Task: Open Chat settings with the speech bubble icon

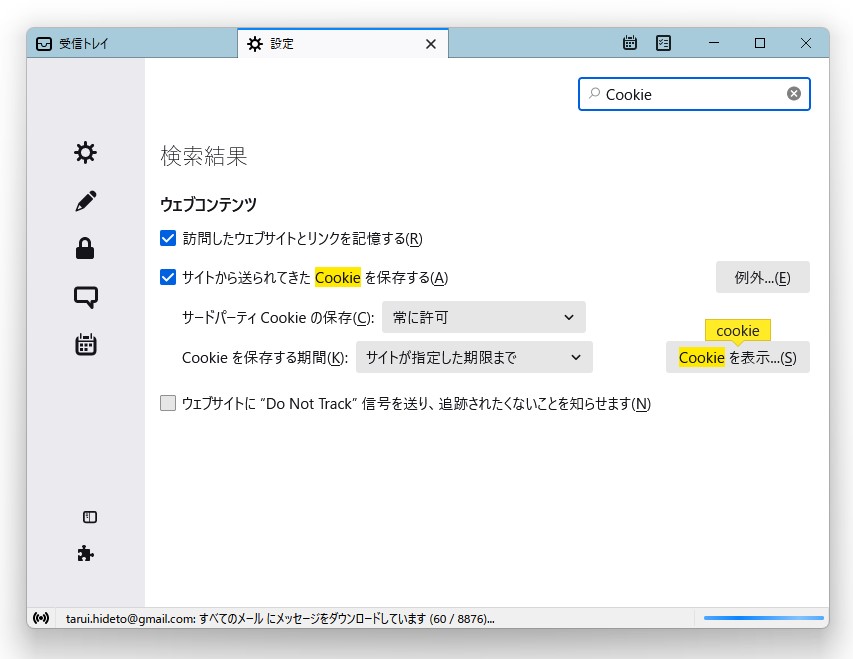Action: point(85,296)
